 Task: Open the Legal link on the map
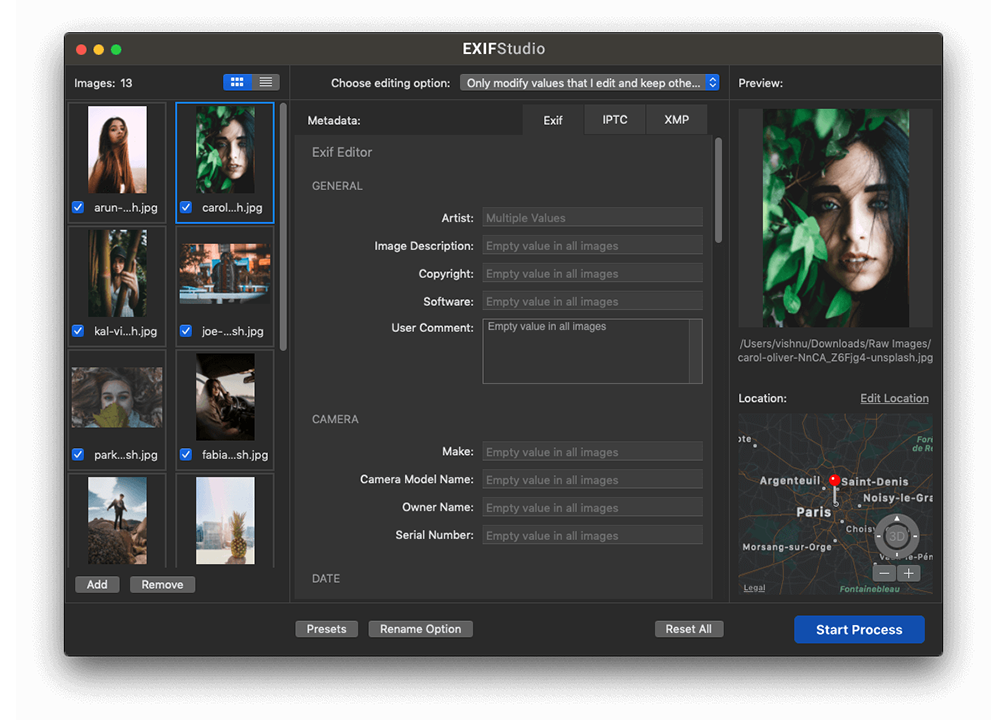click(x=754, y=588)
